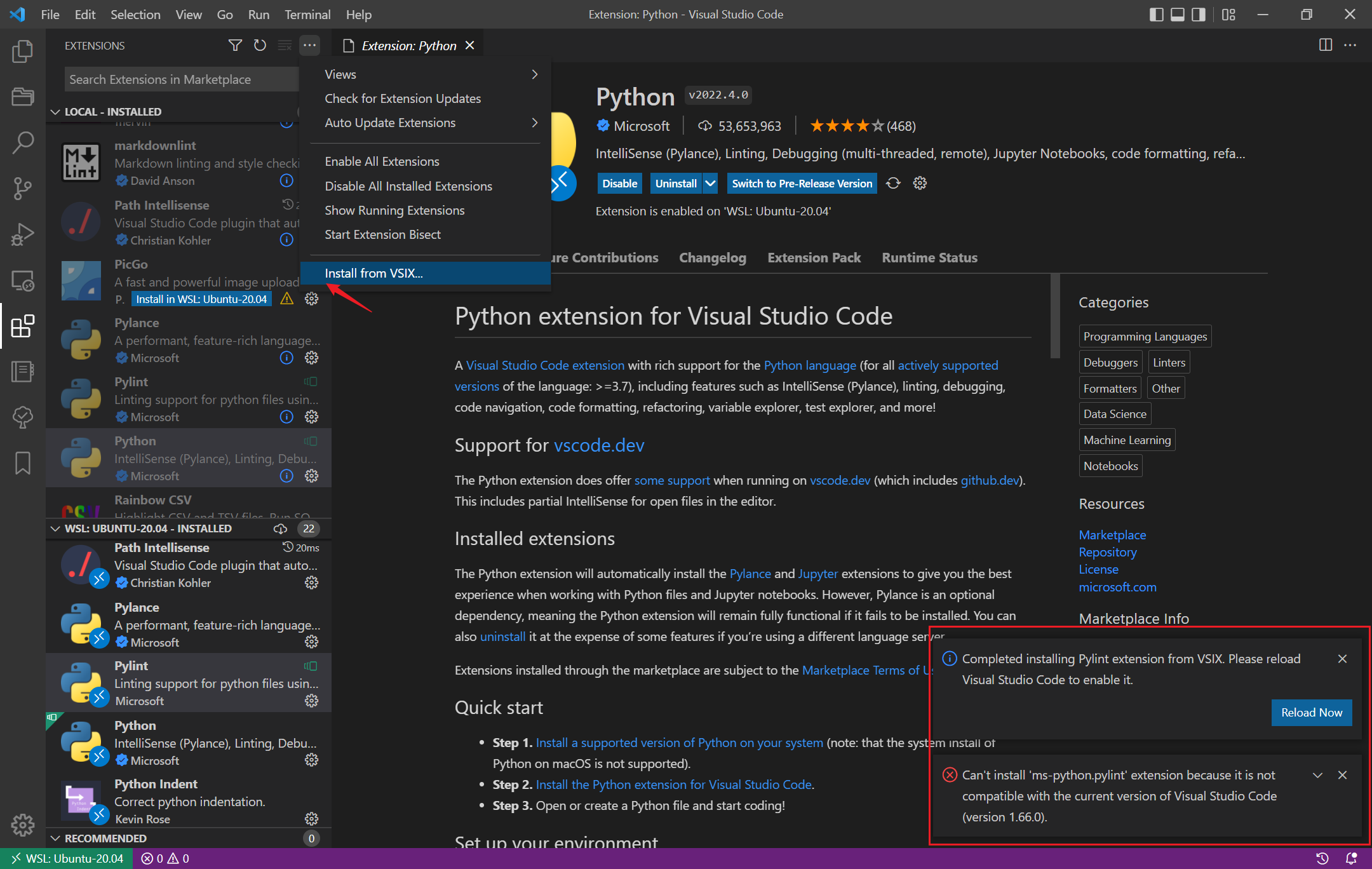Viewport: 1372px width, 869px height.
Task: Open the Uninstall dropdown arrow
Action: [x=710, y=184]
